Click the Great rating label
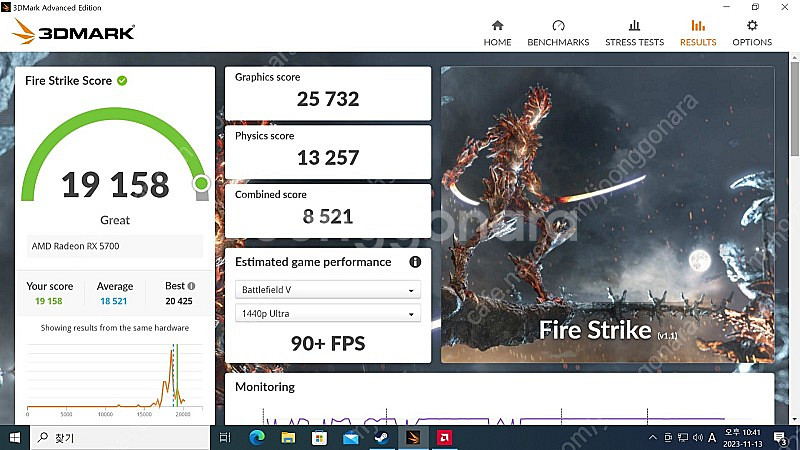The width and height of the screenshot is (800, 450). [x=115, y=220]
